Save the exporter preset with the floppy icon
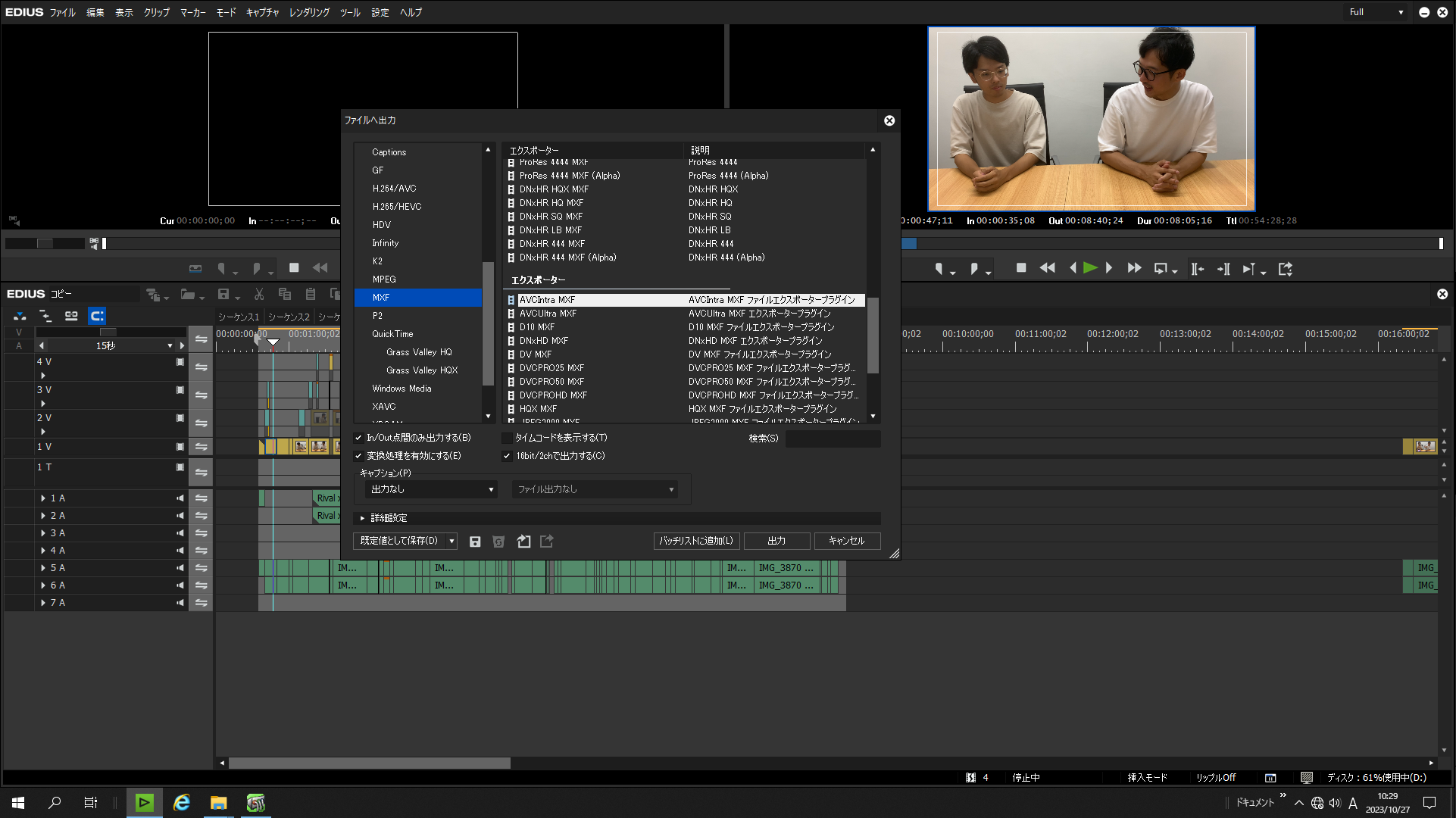 coord(475,541)
